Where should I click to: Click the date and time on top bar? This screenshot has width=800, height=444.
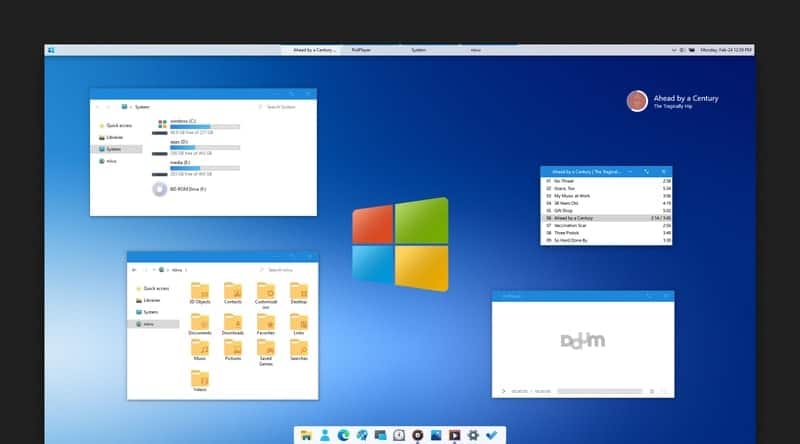click(726, 50)
